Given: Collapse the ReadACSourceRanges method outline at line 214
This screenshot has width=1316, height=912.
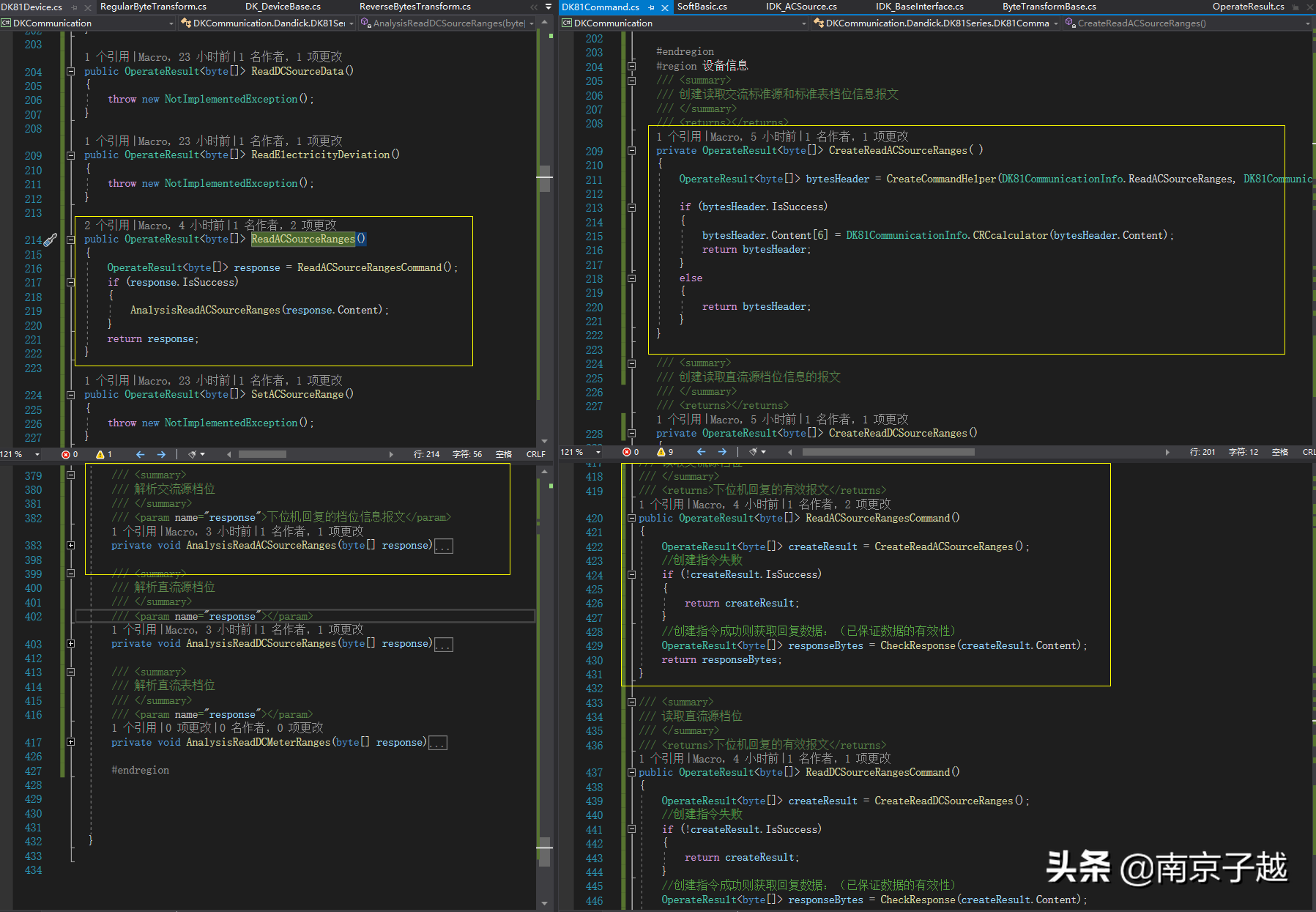Looking at the screenshot, I should coord(71,240).
